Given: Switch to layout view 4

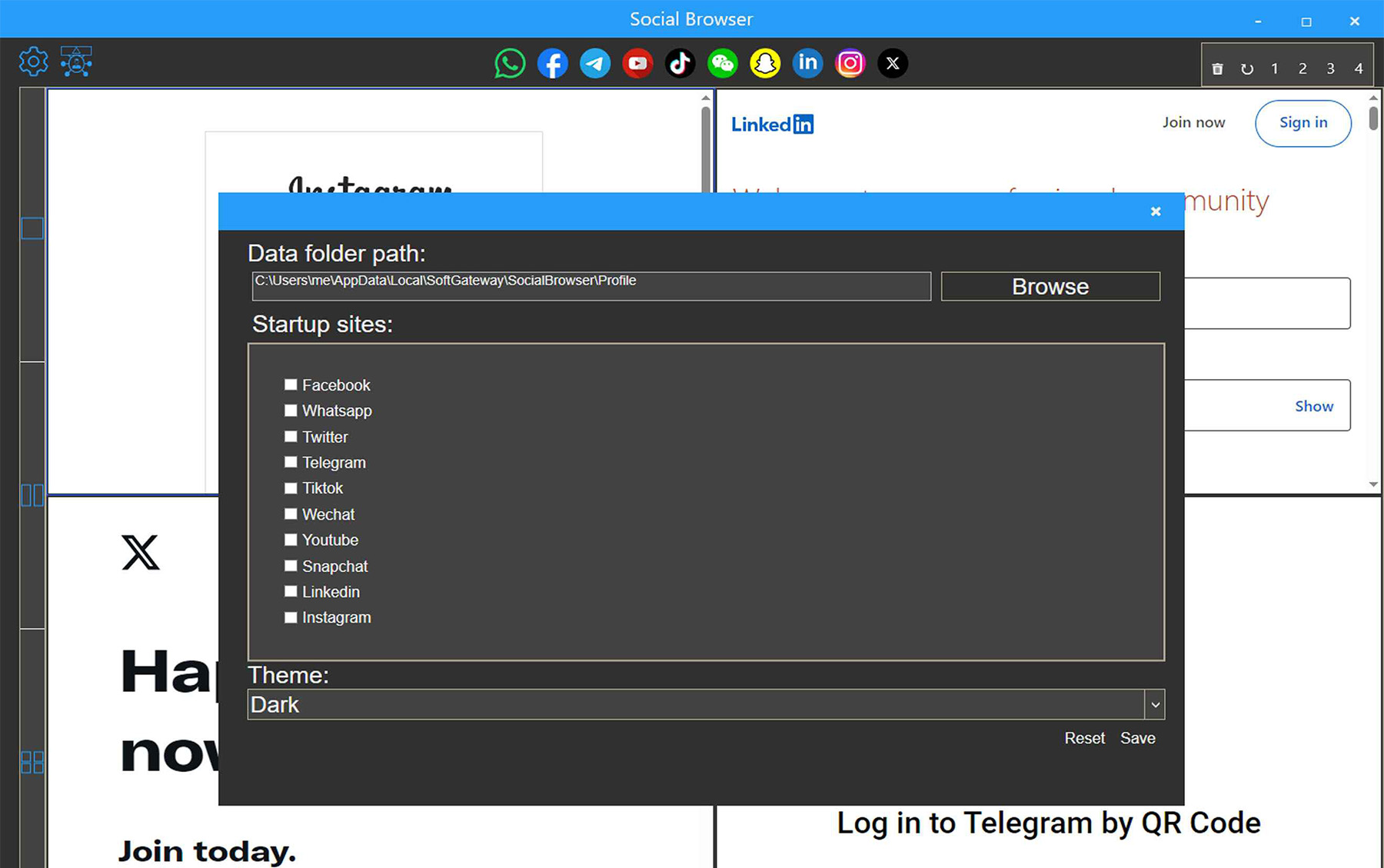Looking at the screenshot, I should pyautogui.click(x=1359, y=68).
